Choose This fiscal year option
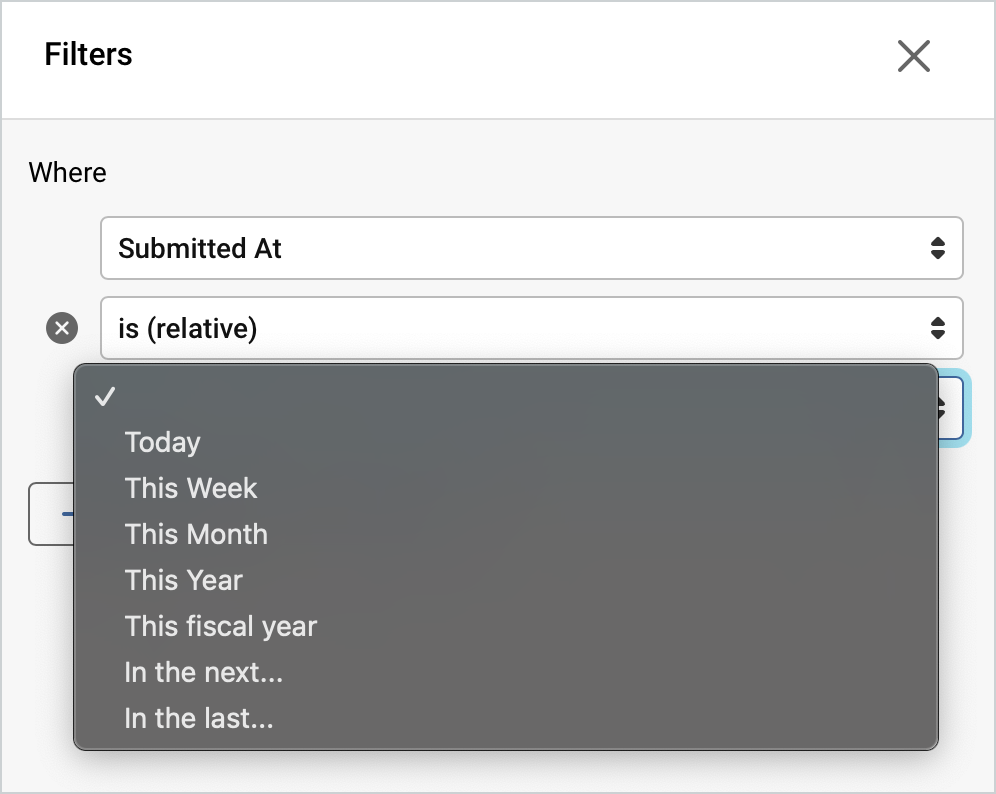The width and height of the screenshot is (996, 794). 220,626
